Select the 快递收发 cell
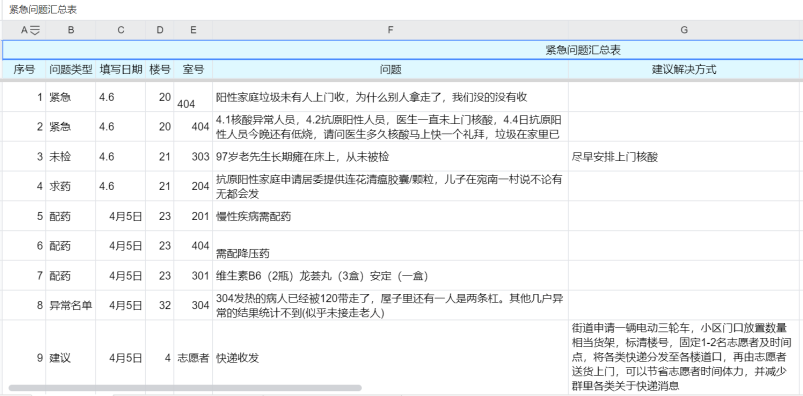 [390, 357]
